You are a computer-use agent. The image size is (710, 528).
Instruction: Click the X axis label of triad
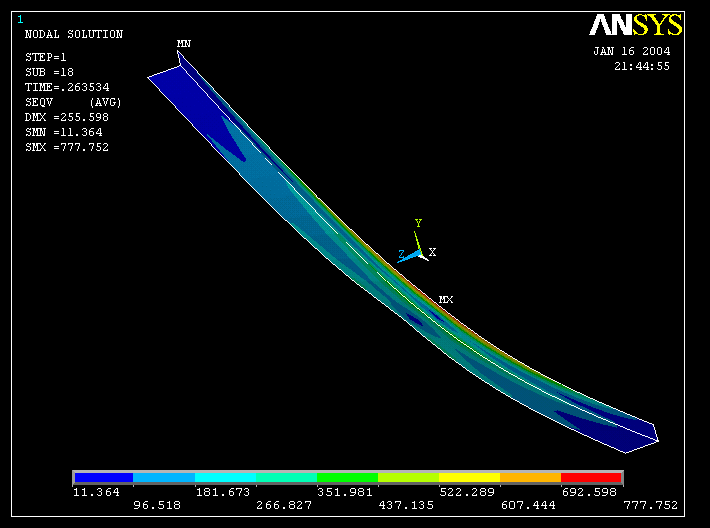click(x=432, y=253)
